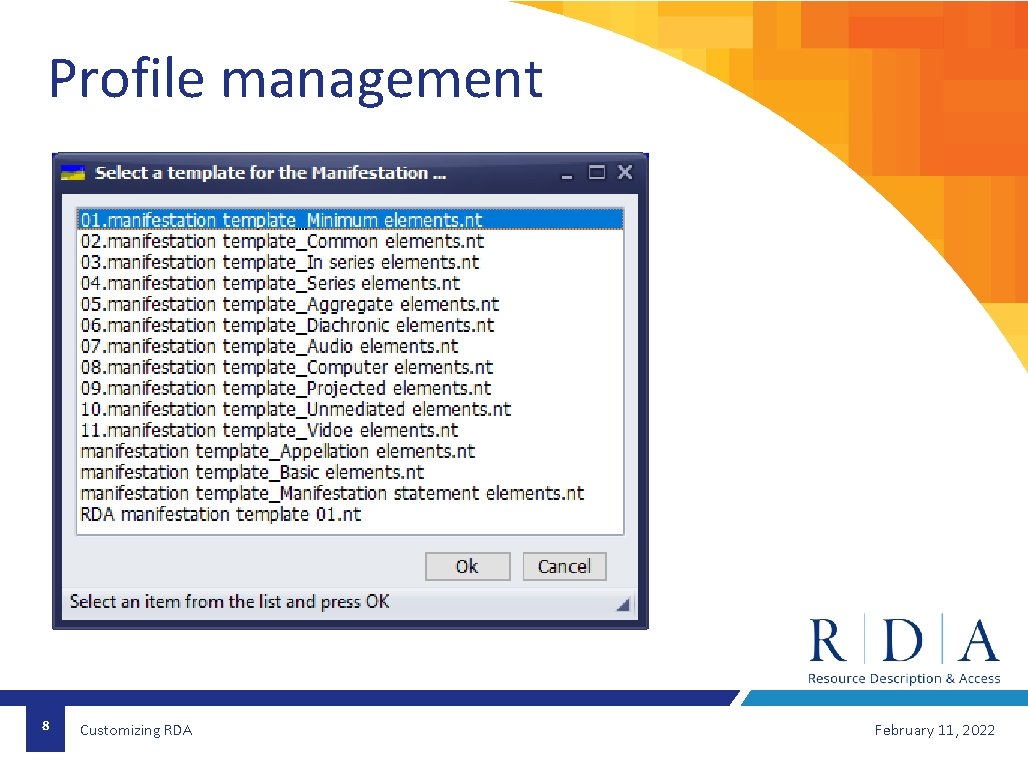The image size is (1028, 771).
Task: Click the resize grip in dialog status bar
Action: pyautogui.click(x=623, y=604)
